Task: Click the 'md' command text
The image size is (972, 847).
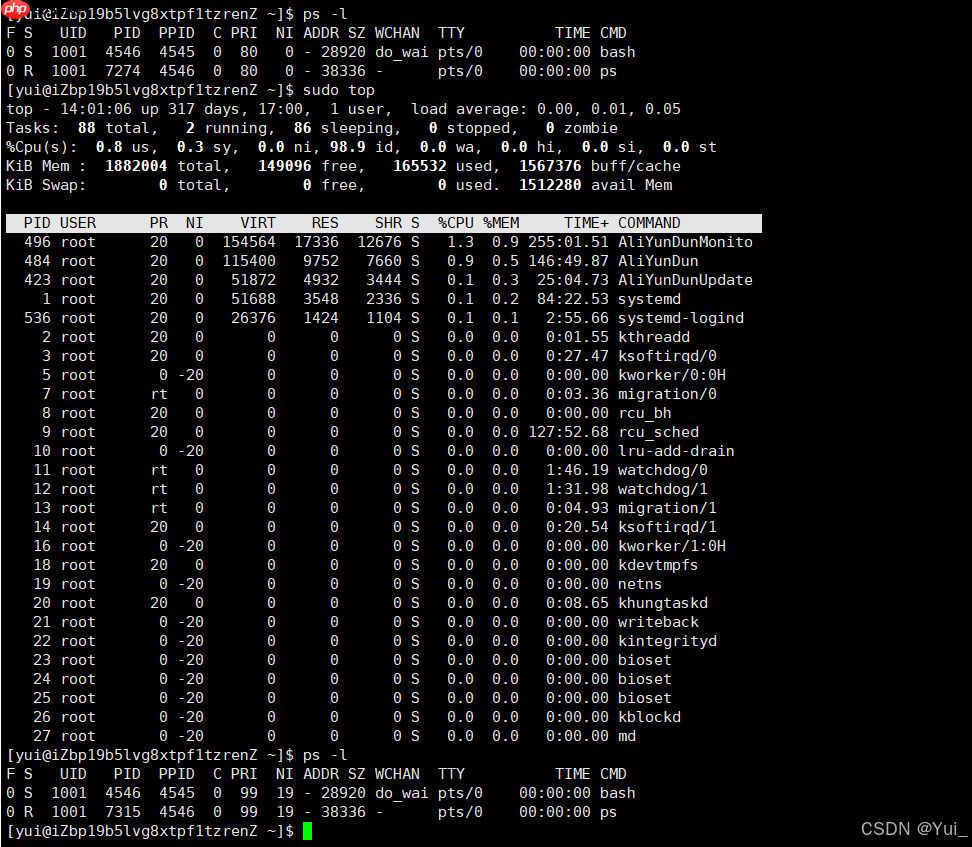Action: click(627, 736)
